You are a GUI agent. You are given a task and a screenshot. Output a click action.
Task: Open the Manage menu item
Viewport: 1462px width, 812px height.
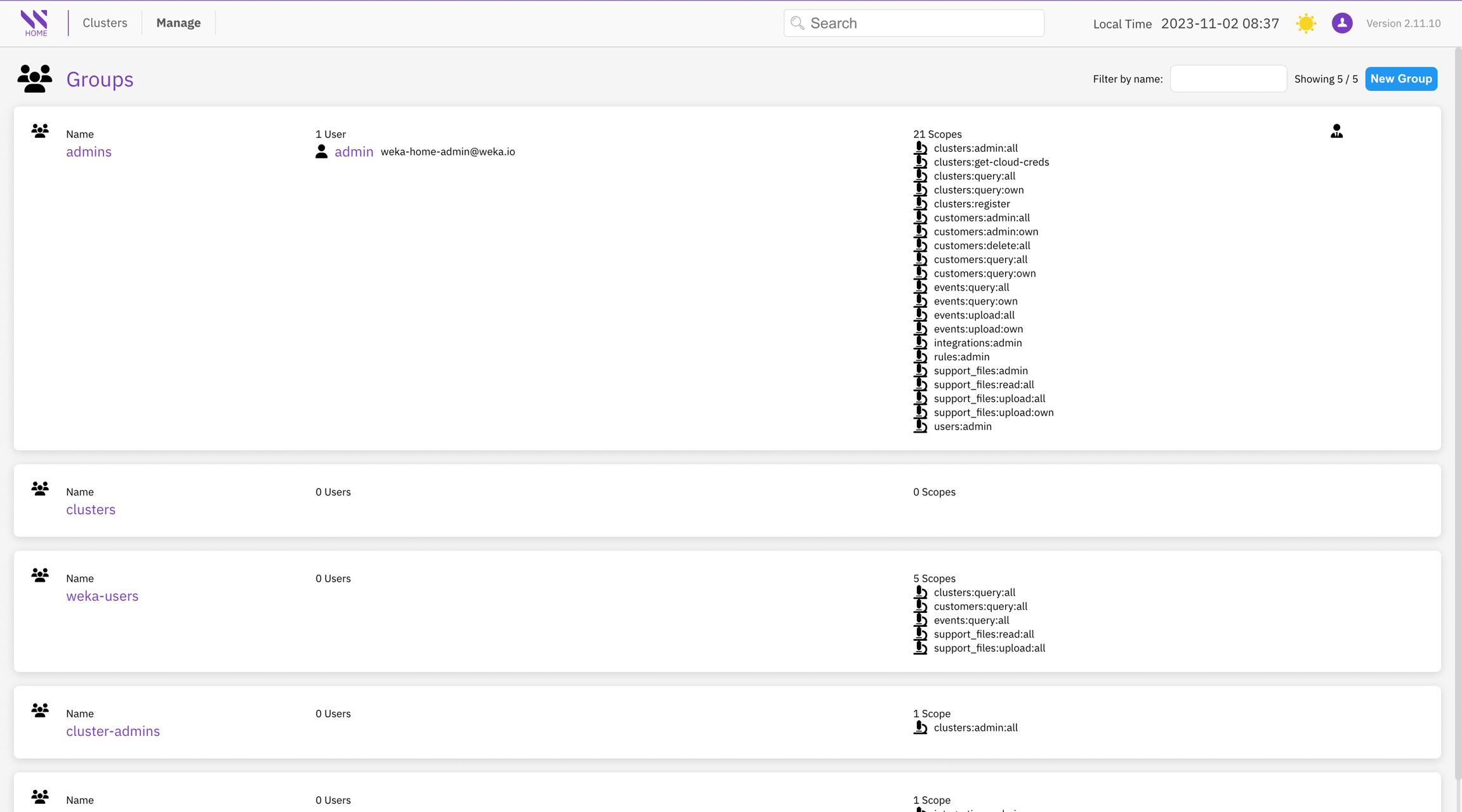[178, 23]
